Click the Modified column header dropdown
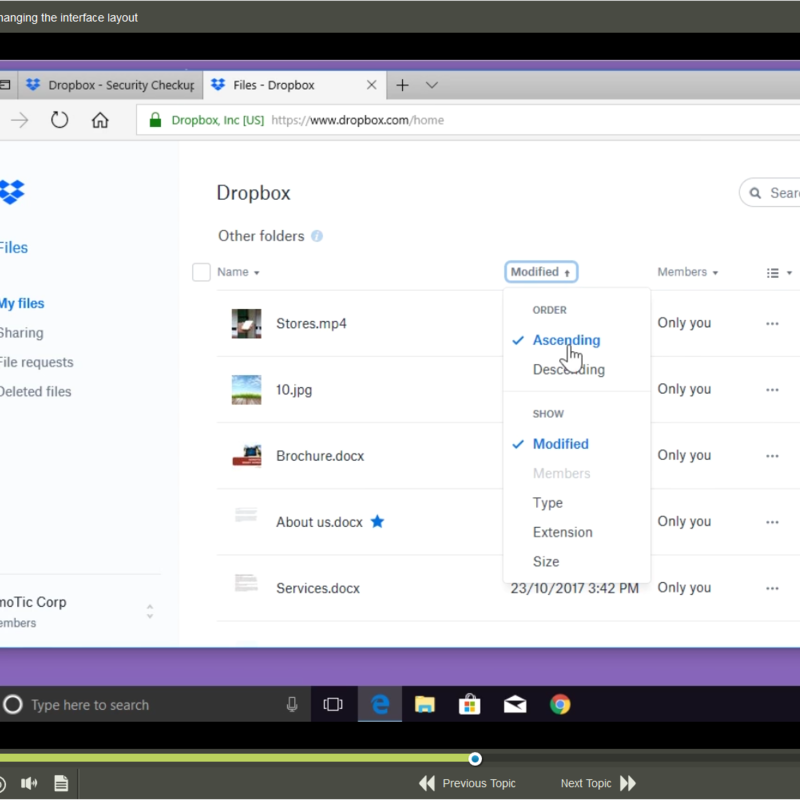 pyautogui.click(x=541, y=272)
